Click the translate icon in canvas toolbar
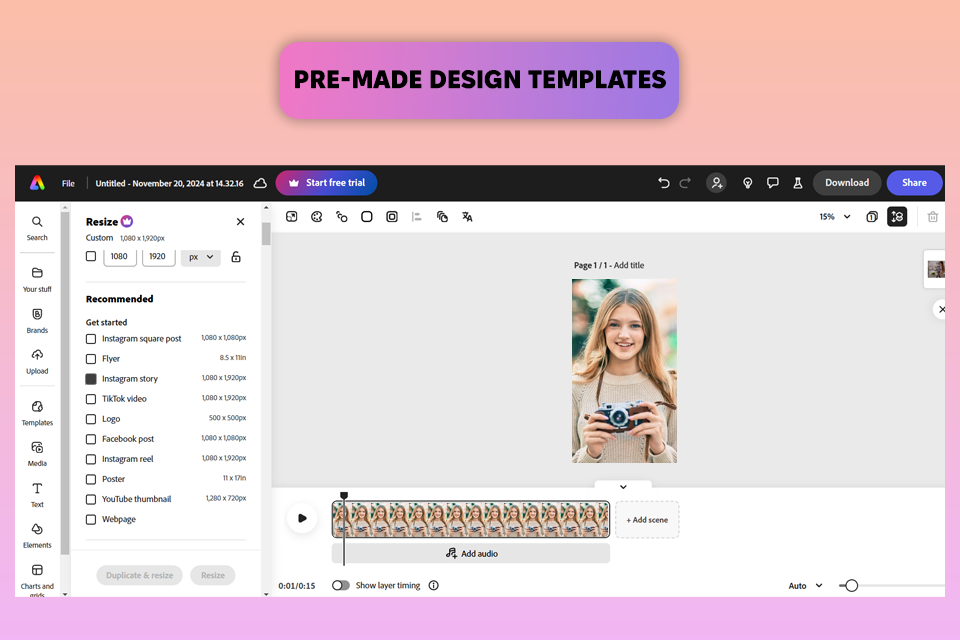 467,217
